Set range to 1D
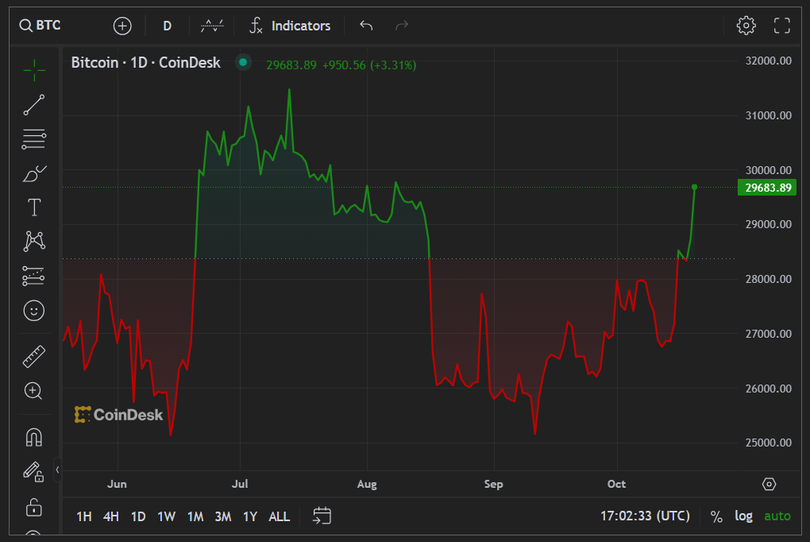The height and width of the screenshot is (542, 810). point(138,517)
